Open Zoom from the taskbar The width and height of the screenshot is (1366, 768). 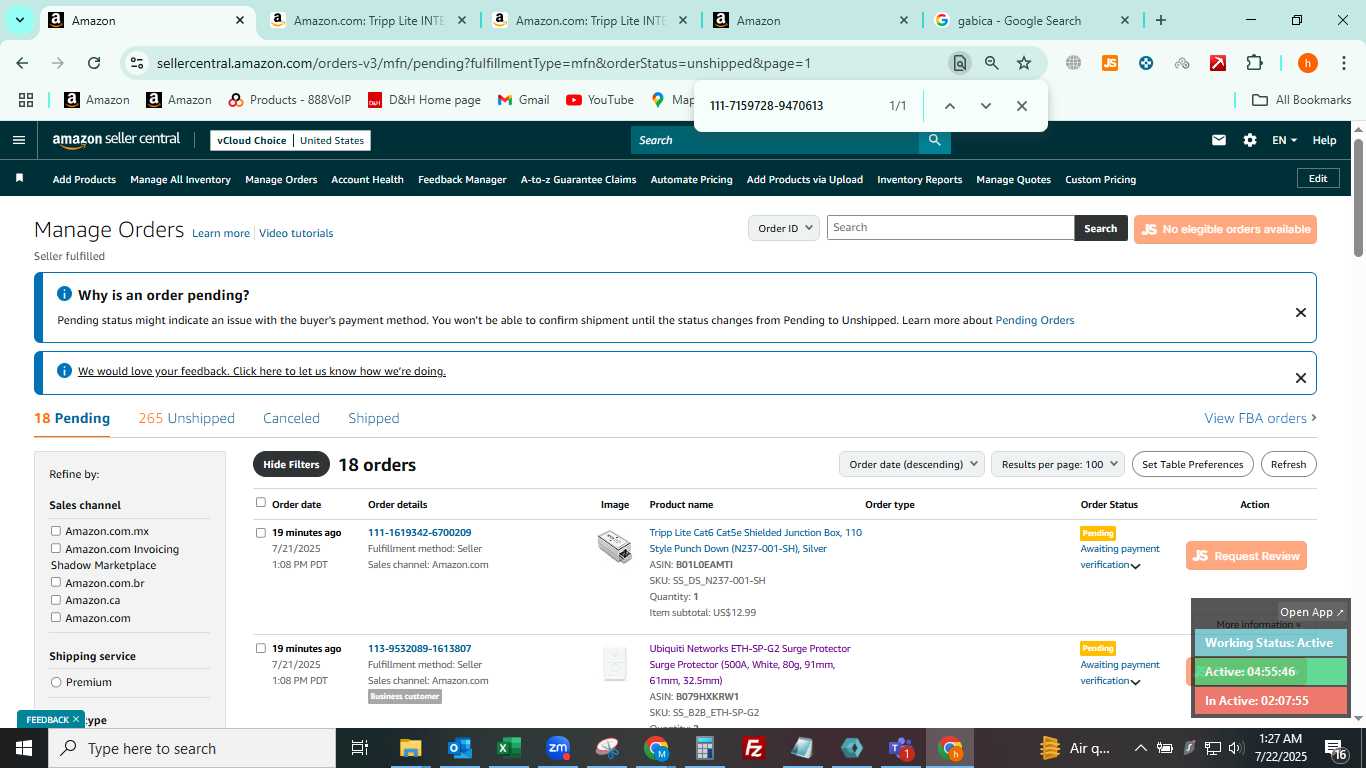click(x=558, y=748)
